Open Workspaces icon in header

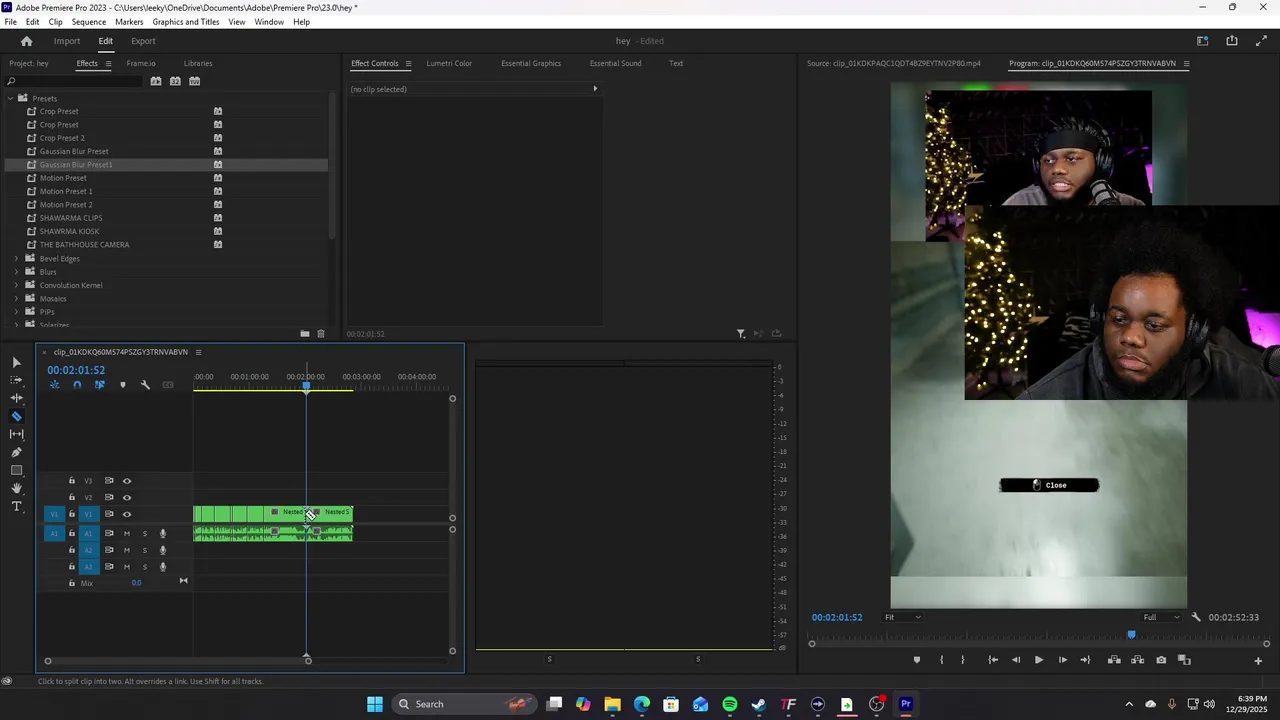(x=1203, y=41)
